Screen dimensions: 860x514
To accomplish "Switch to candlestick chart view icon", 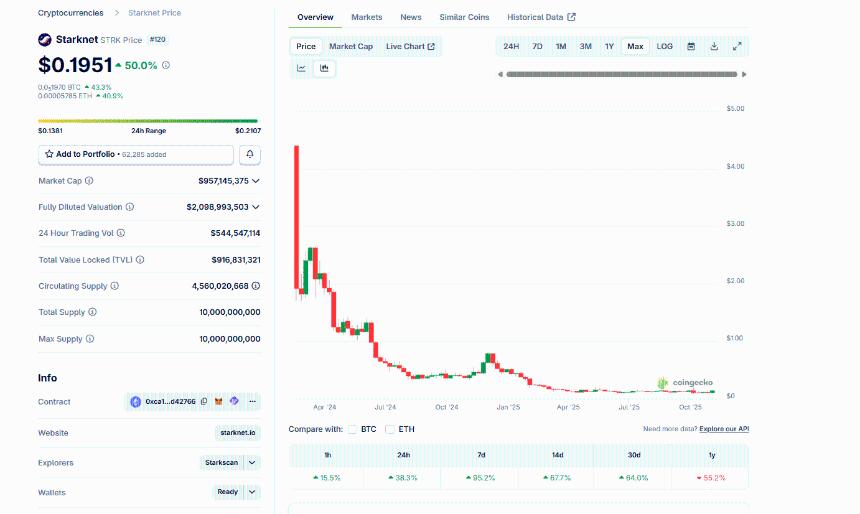I will [x=324, y=69].
